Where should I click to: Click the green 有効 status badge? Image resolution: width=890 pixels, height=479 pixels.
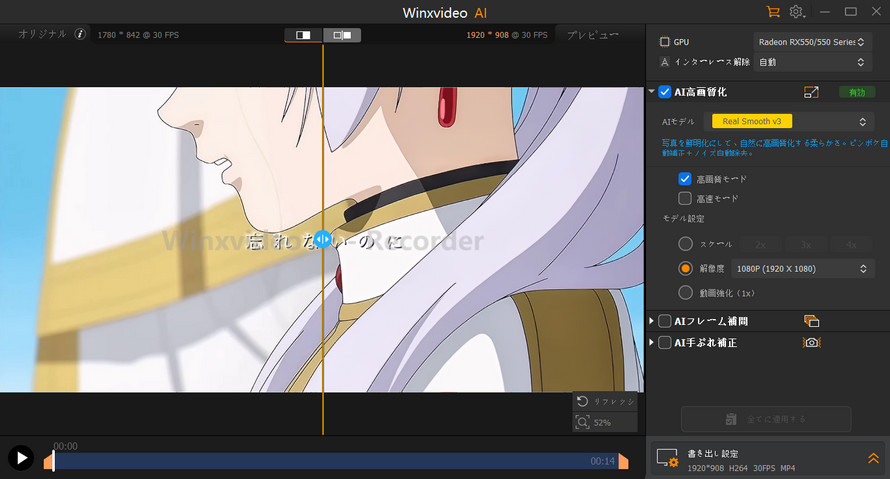[857, 92]
